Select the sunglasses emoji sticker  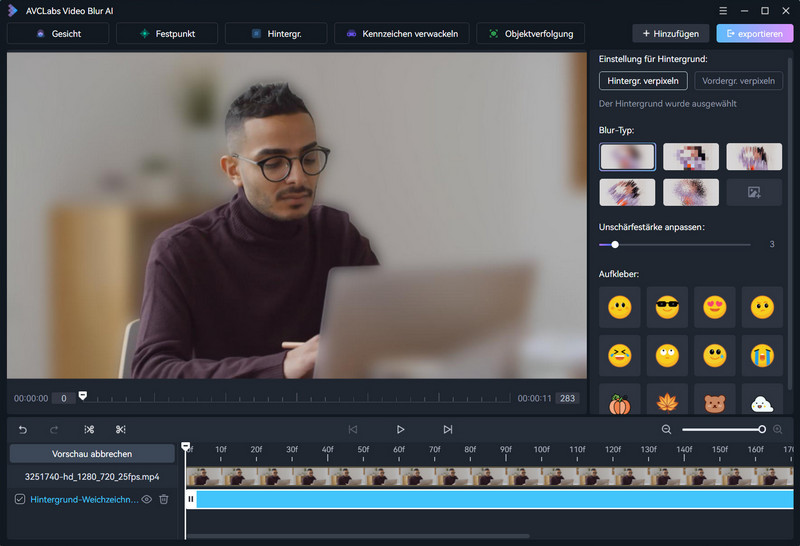point(667,307)
